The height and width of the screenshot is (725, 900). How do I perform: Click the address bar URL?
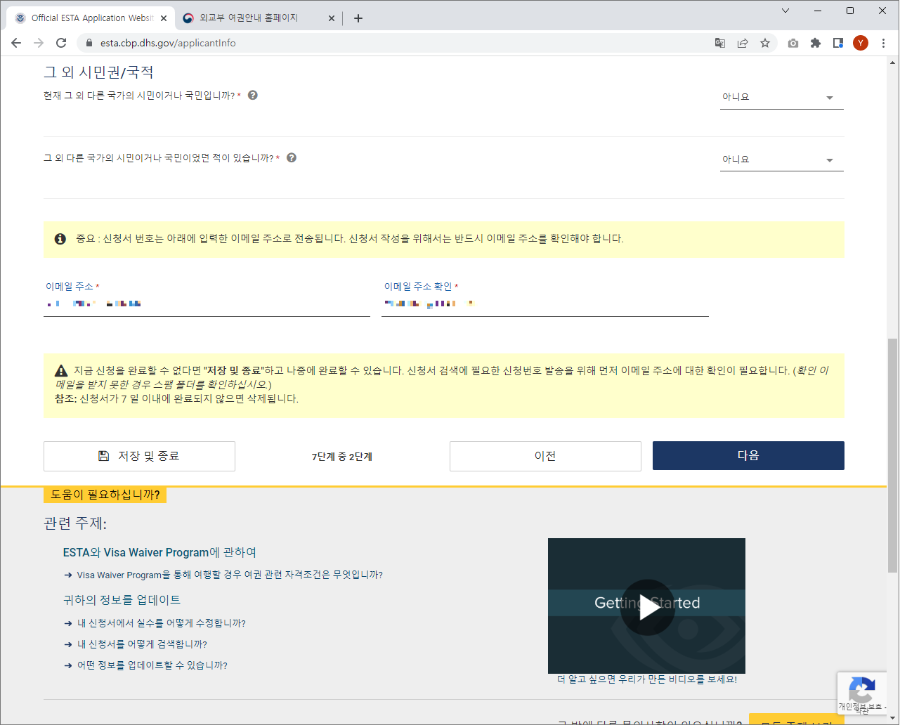coord(168,43)
